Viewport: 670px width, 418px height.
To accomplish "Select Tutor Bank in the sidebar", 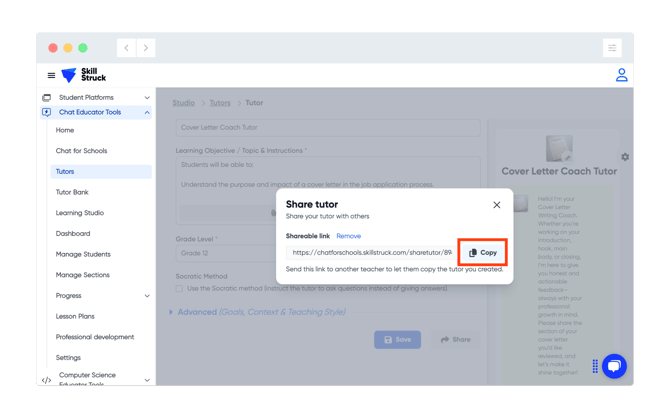I will tap(72, 192).
